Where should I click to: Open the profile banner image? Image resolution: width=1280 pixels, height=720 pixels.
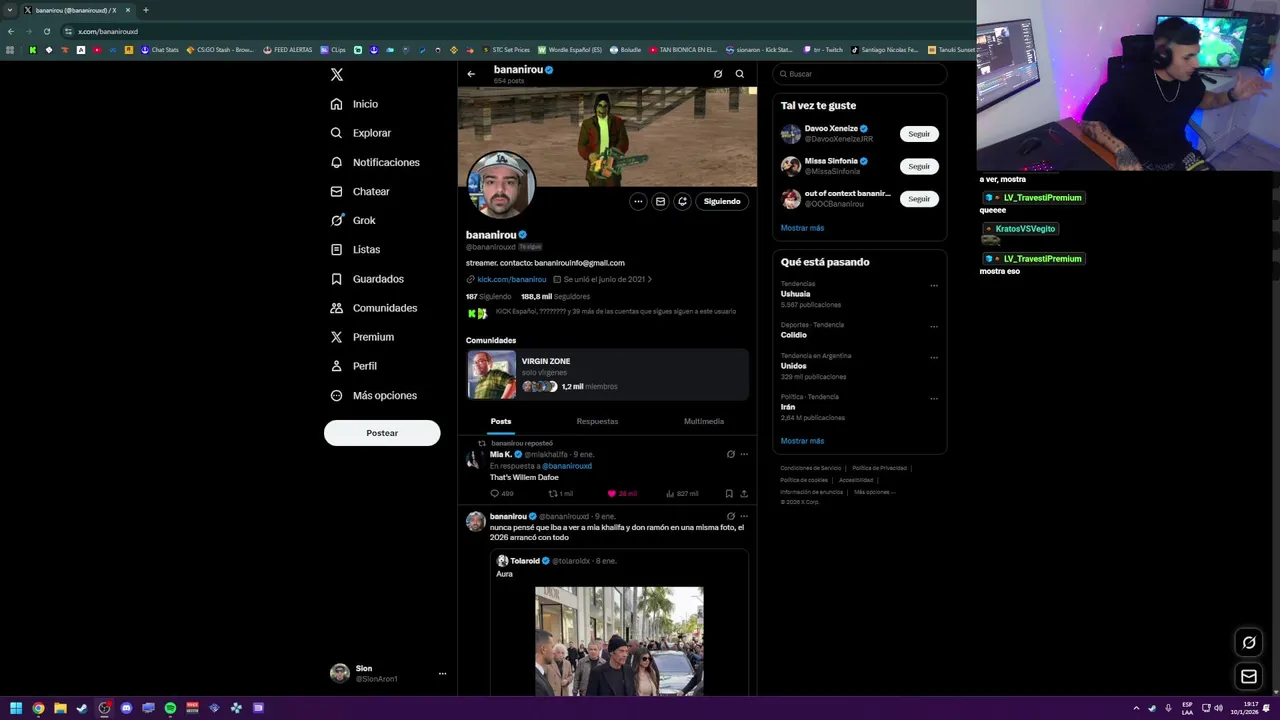607,136
